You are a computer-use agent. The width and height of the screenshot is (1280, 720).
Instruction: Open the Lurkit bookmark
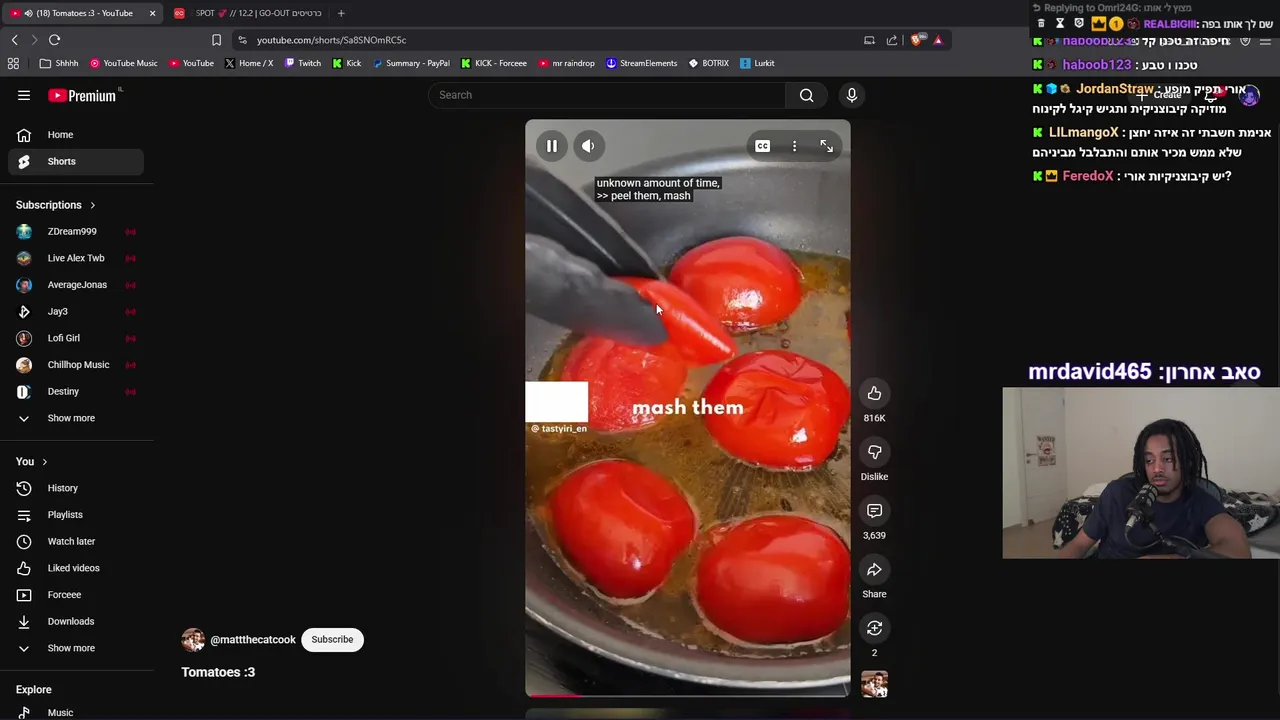pyautogui.click(x=757, y=63)
